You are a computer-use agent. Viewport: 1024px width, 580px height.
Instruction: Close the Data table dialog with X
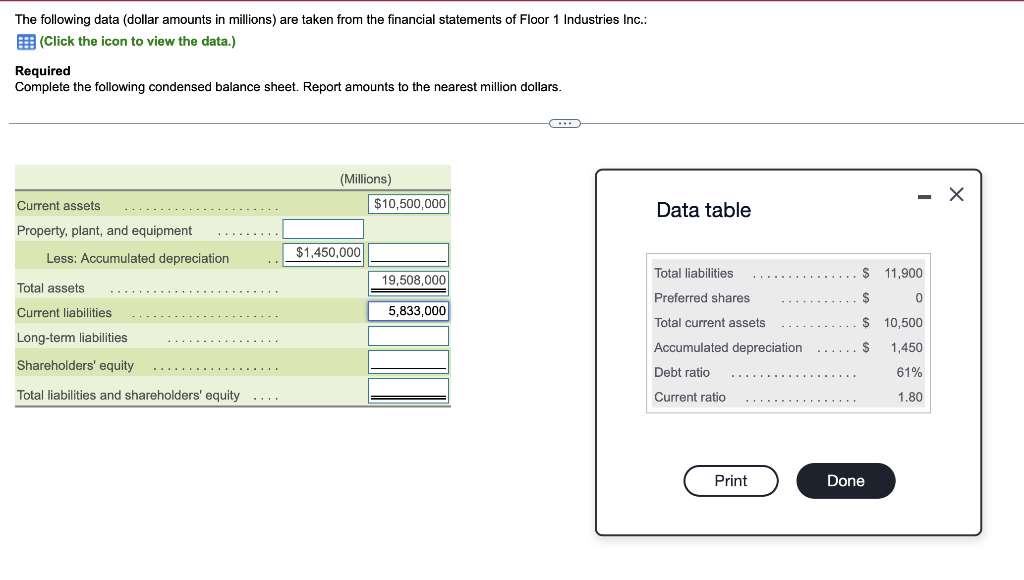tap(956, 194)
